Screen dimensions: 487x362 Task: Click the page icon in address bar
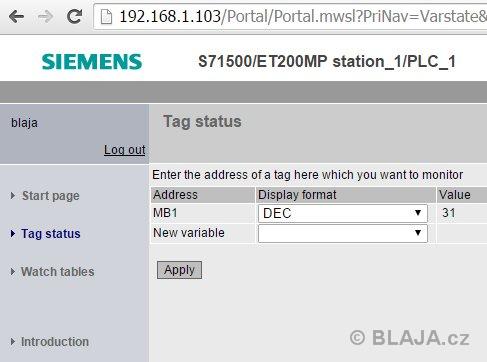106,17
